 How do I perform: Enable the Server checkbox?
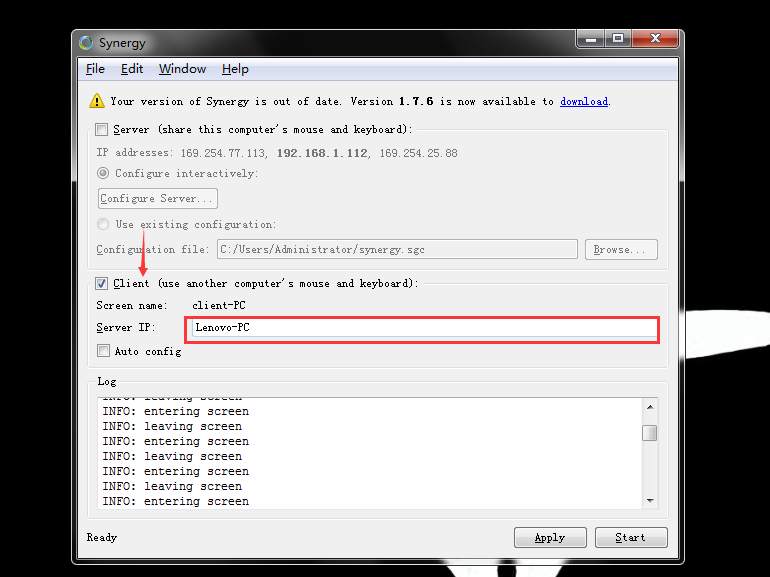click(102, 130)
